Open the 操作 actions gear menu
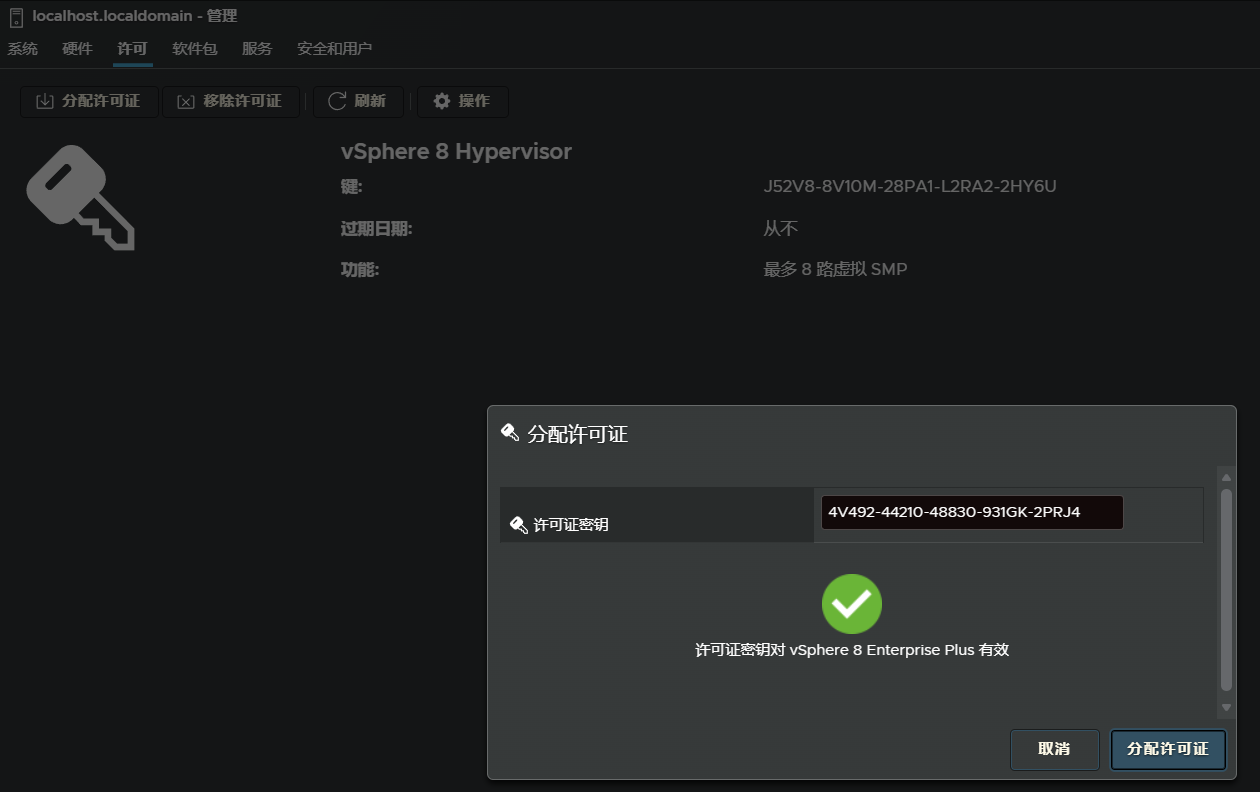Screen dimensions: 1260x792 pos(463,101)
